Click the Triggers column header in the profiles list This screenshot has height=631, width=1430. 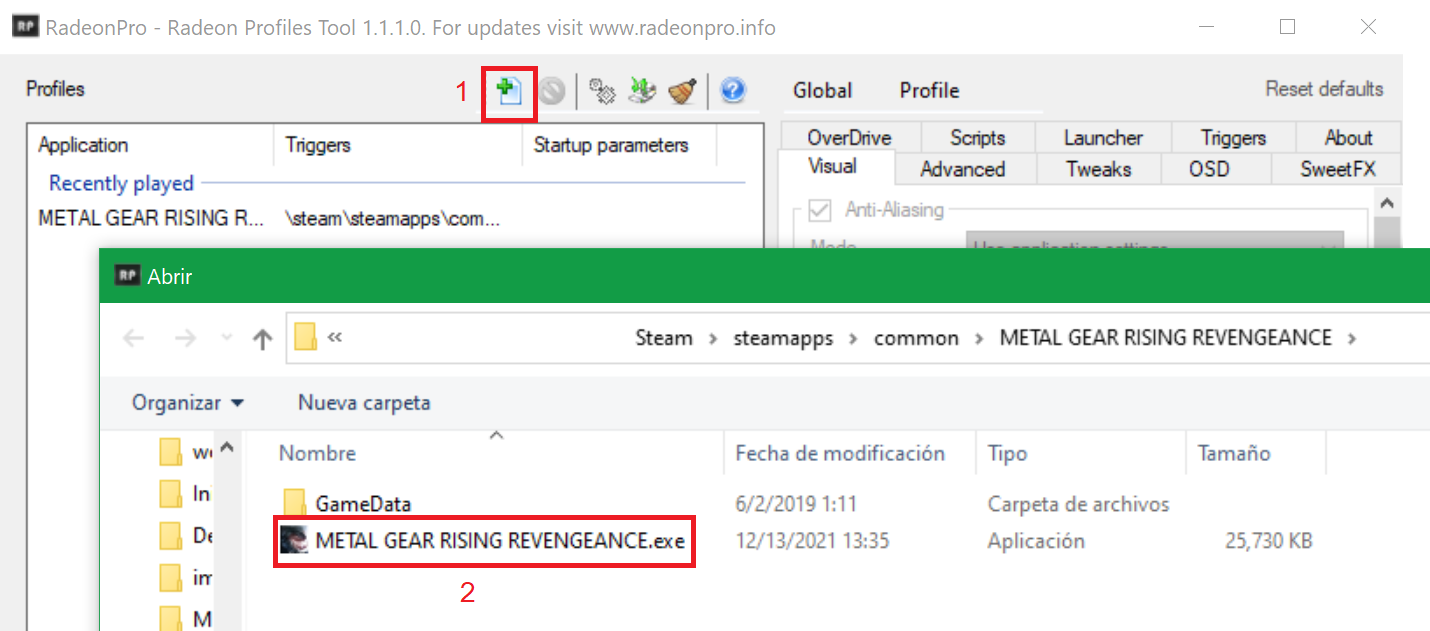(398, 145)
